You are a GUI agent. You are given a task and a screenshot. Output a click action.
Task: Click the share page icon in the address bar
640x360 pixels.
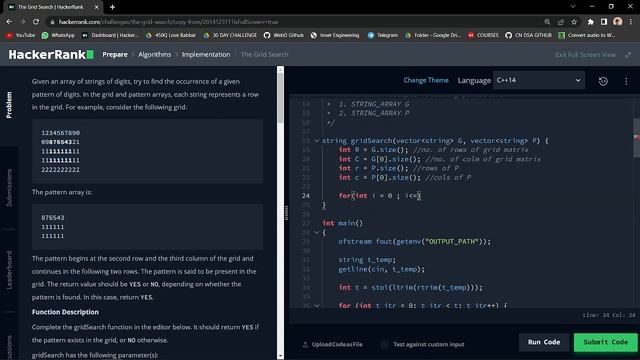pyautogui.click(x=561, y=22)
